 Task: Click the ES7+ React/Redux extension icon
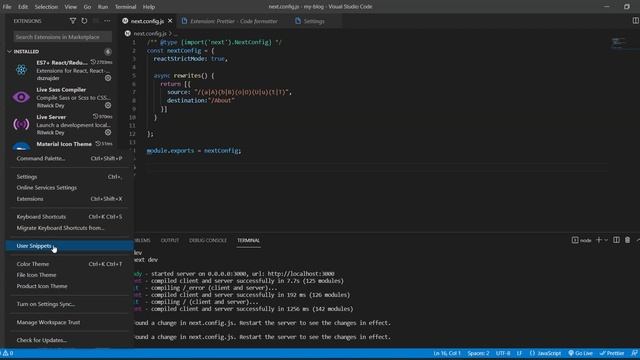tap(21, 70)
